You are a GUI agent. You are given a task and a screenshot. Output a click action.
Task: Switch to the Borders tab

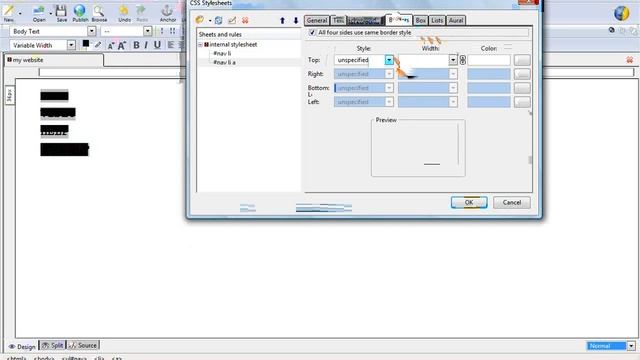(398, 20)
